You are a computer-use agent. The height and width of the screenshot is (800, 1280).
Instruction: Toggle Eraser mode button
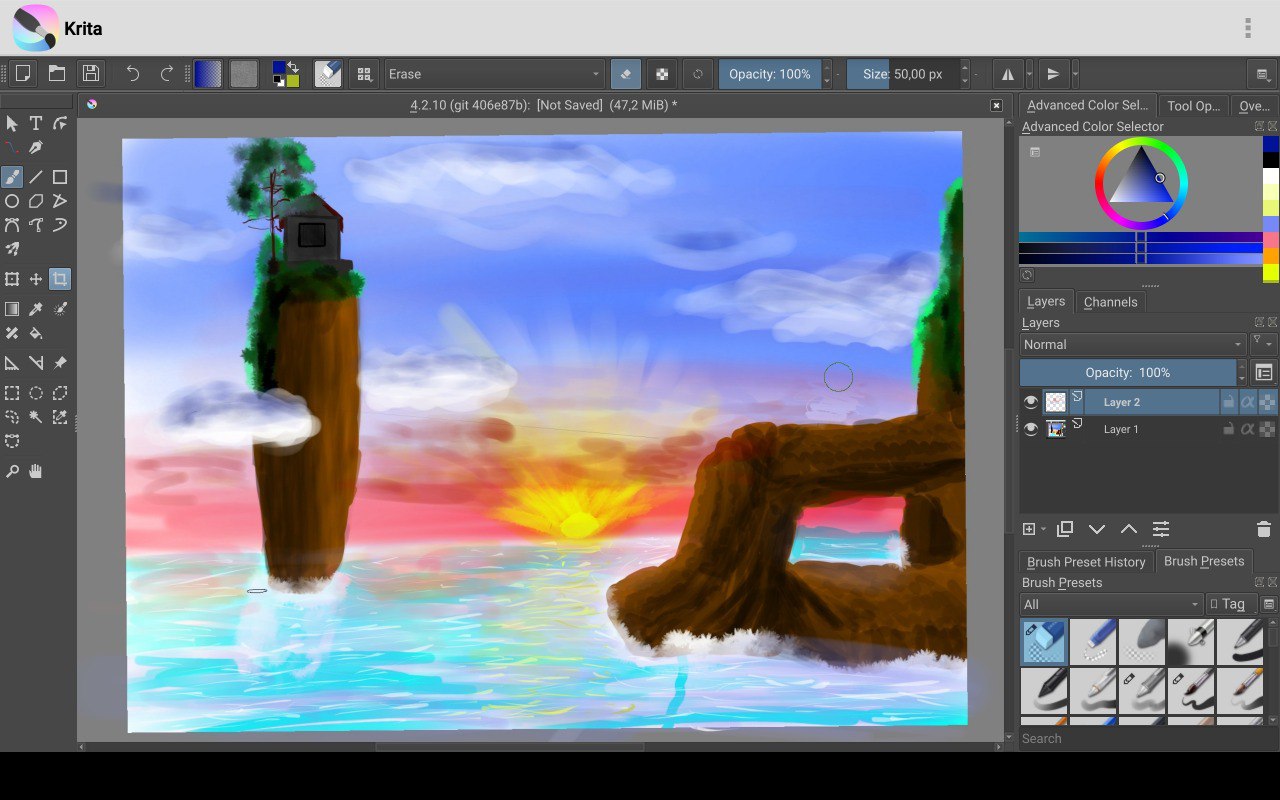tap(626, 73)
